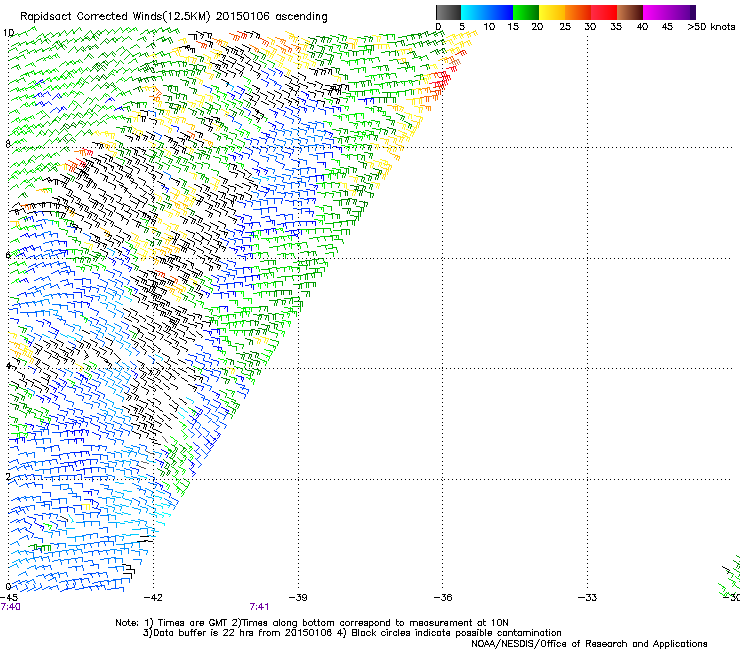Click note 'Black circles indicate possible contamination'
The width and height of the screenshot is (740, 650).
456,633
